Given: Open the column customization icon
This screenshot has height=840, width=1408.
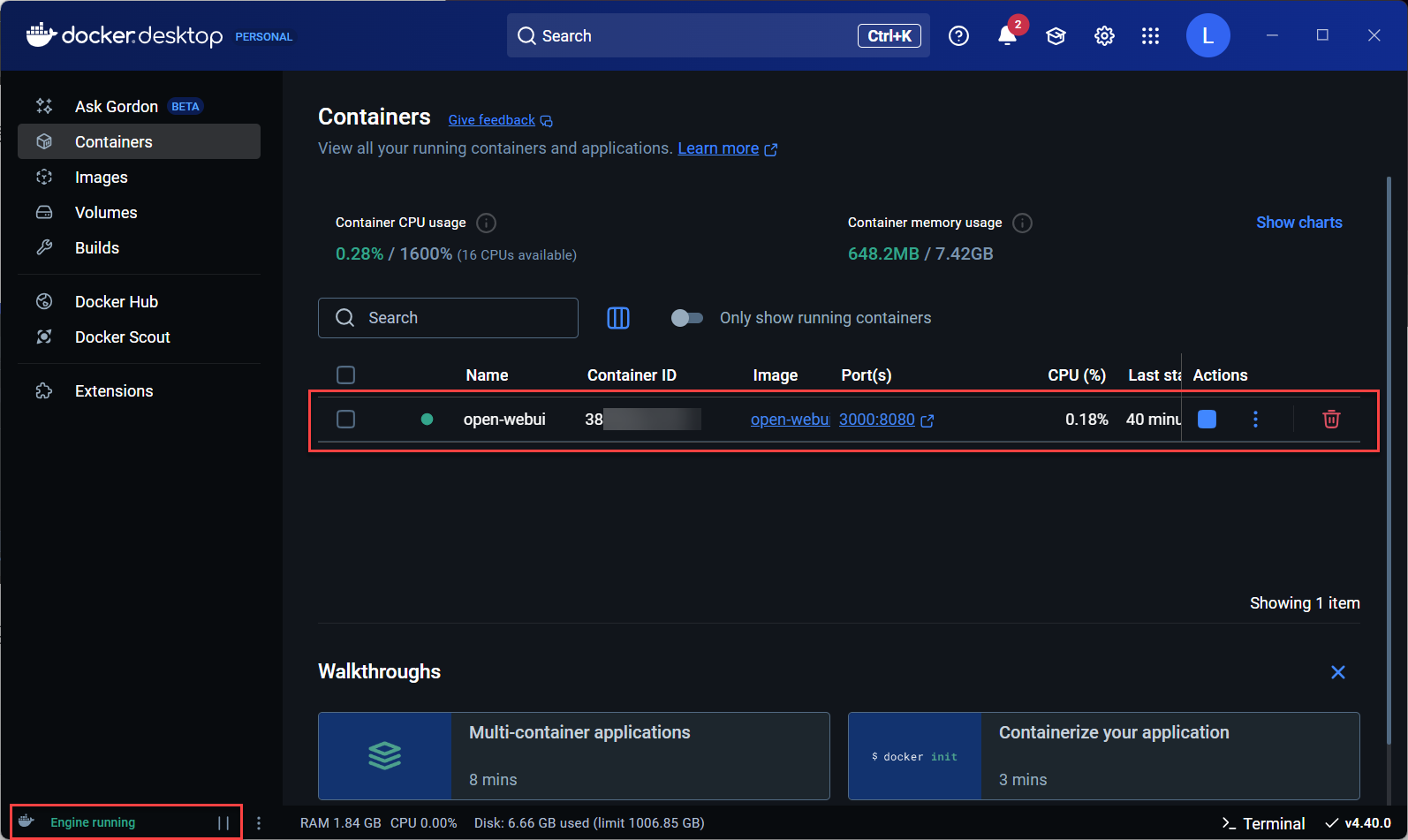Looking at the screenshot, I should click(618, 318).
